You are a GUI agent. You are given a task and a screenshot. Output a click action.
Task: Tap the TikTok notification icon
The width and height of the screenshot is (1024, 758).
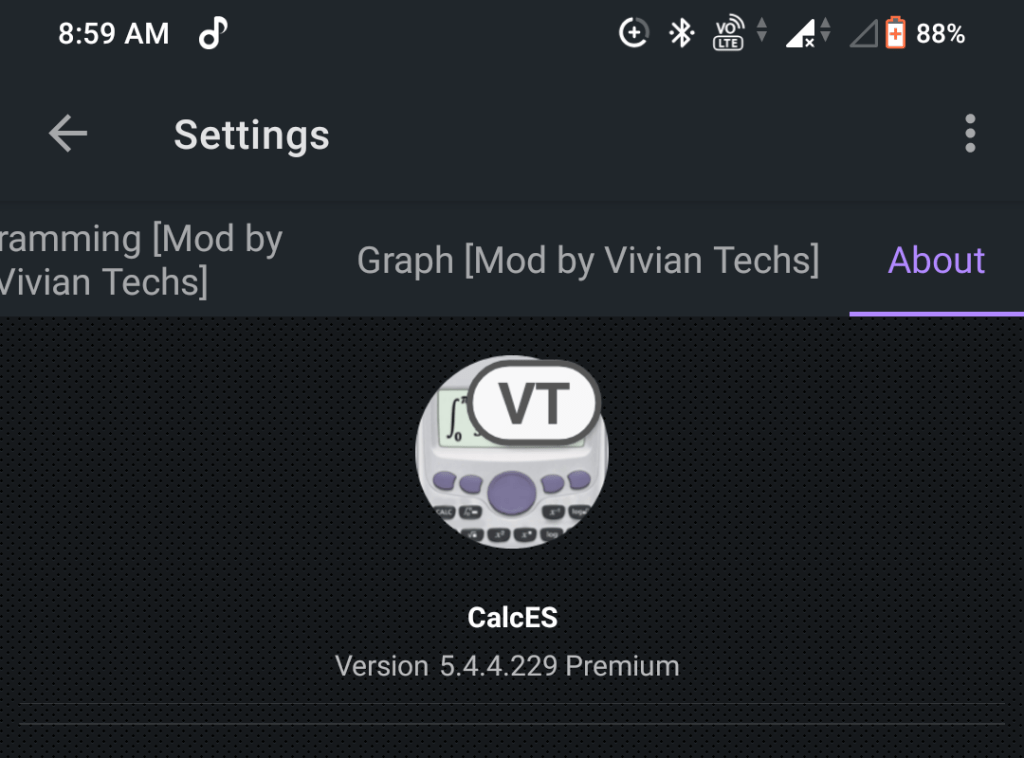tap(213, 34)
